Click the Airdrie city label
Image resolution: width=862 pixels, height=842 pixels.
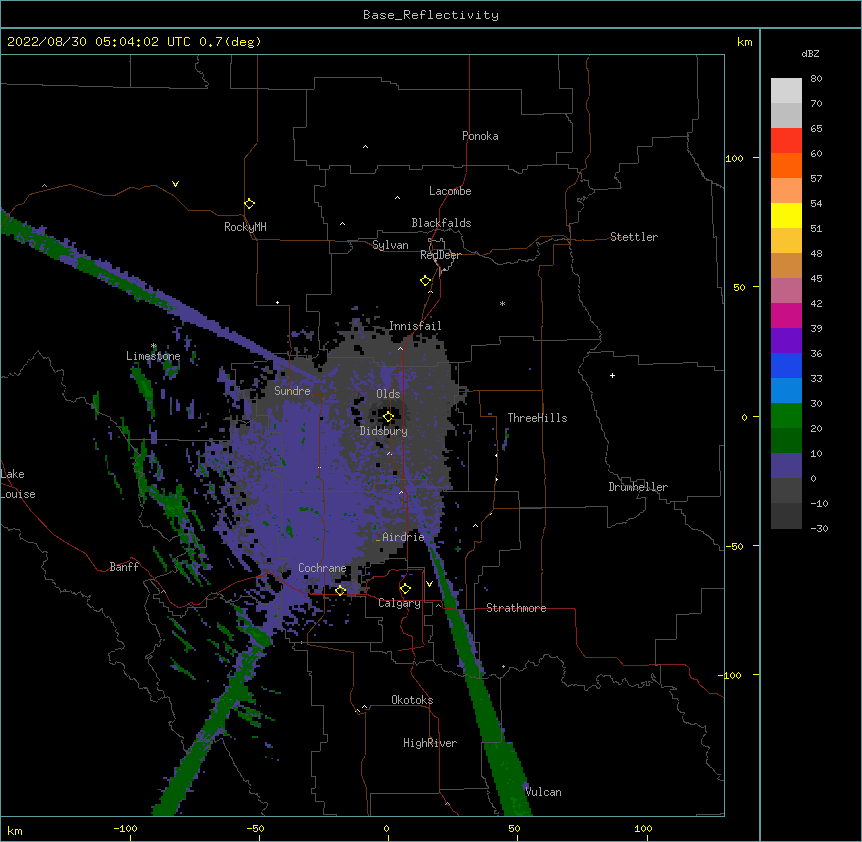403,537
